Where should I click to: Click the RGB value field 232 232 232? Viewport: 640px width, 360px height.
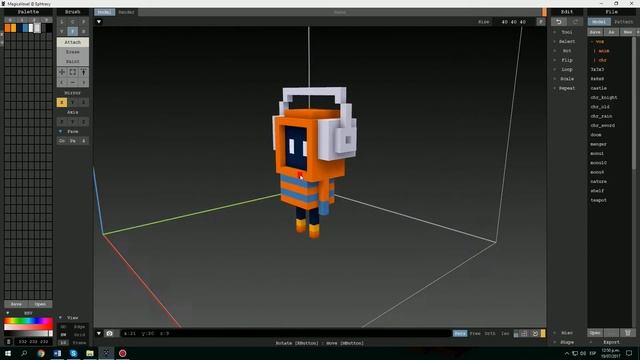tap(33, 342)
